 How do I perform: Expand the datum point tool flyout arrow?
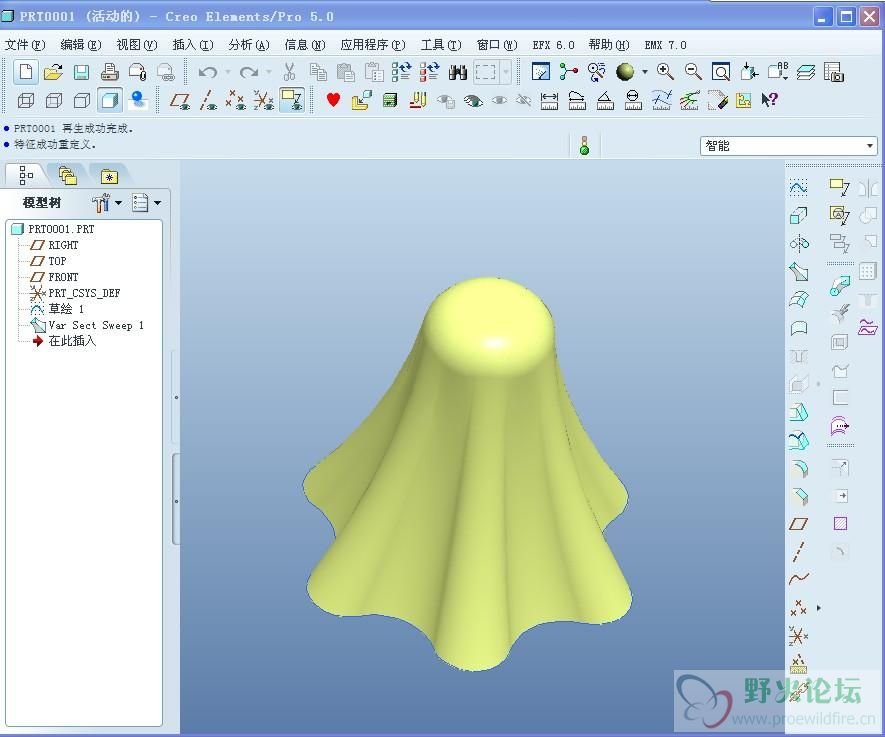pos(819,608)
